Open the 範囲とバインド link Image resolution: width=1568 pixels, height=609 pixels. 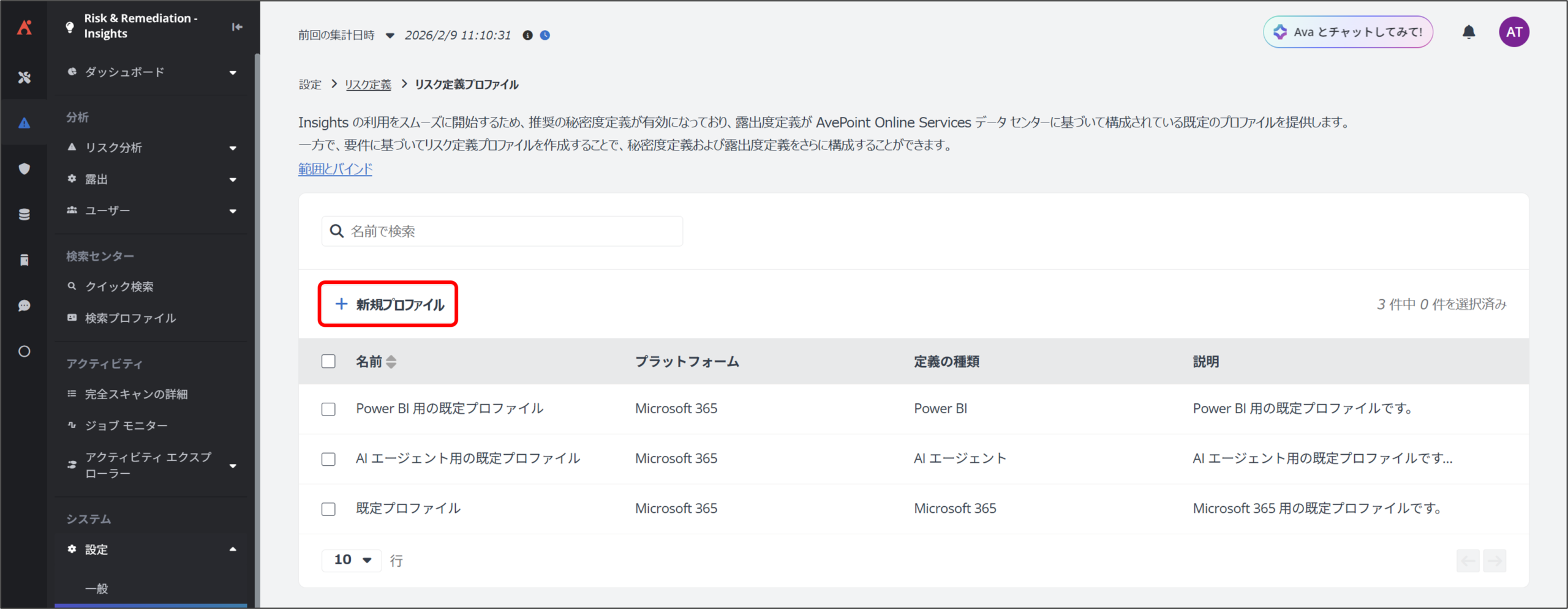pyautogui.click(x=335, y=169)
